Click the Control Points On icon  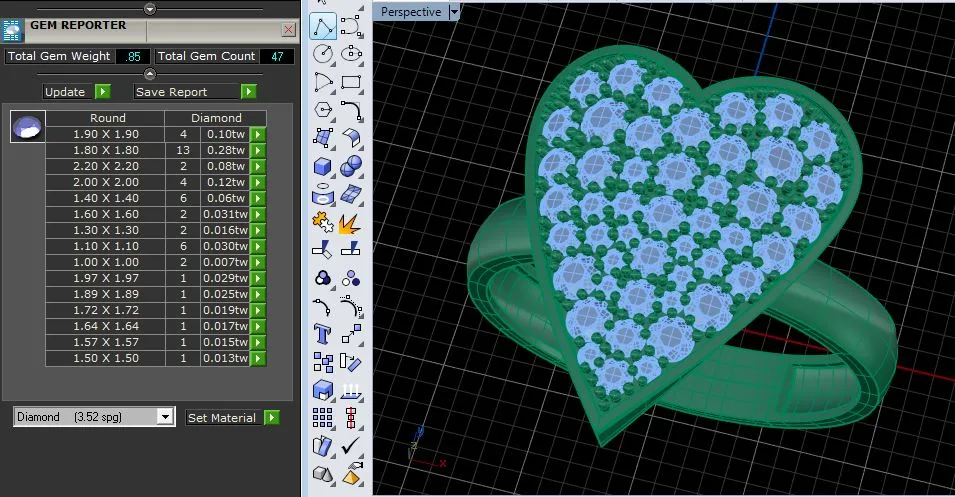[x=351, y=306]
